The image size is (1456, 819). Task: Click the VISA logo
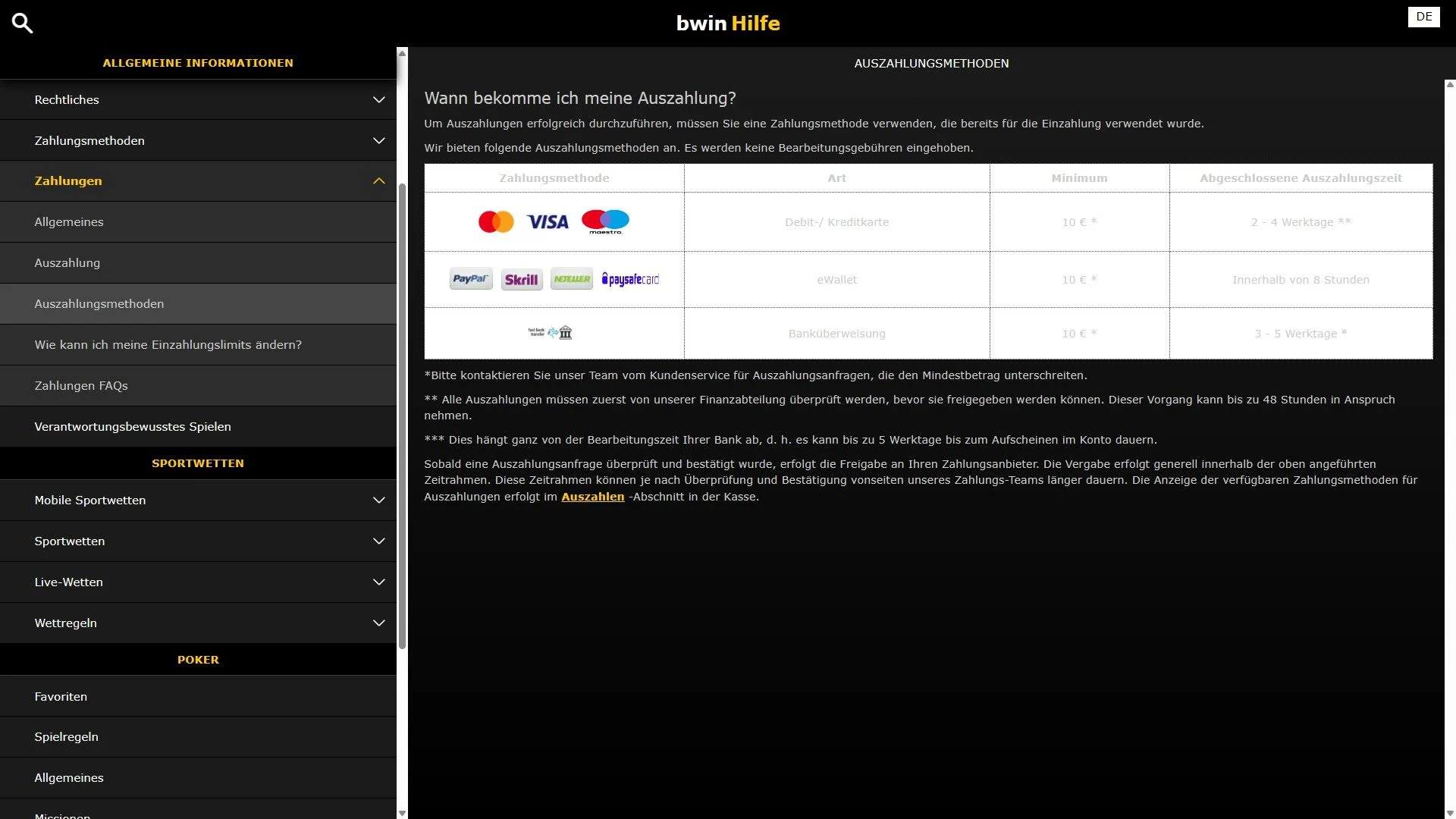tap(548, 221)
